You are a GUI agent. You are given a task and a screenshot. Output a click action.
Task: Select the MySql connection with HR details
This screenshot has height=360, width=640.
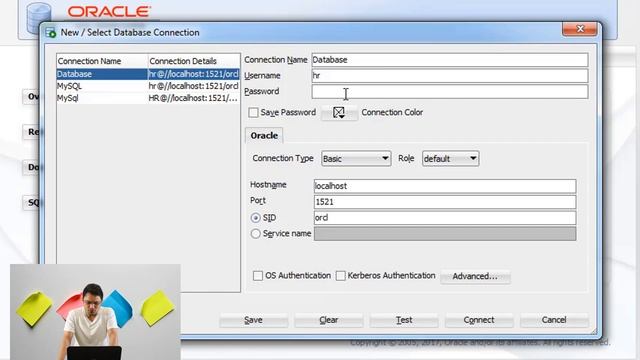click(x=148, y=98)
